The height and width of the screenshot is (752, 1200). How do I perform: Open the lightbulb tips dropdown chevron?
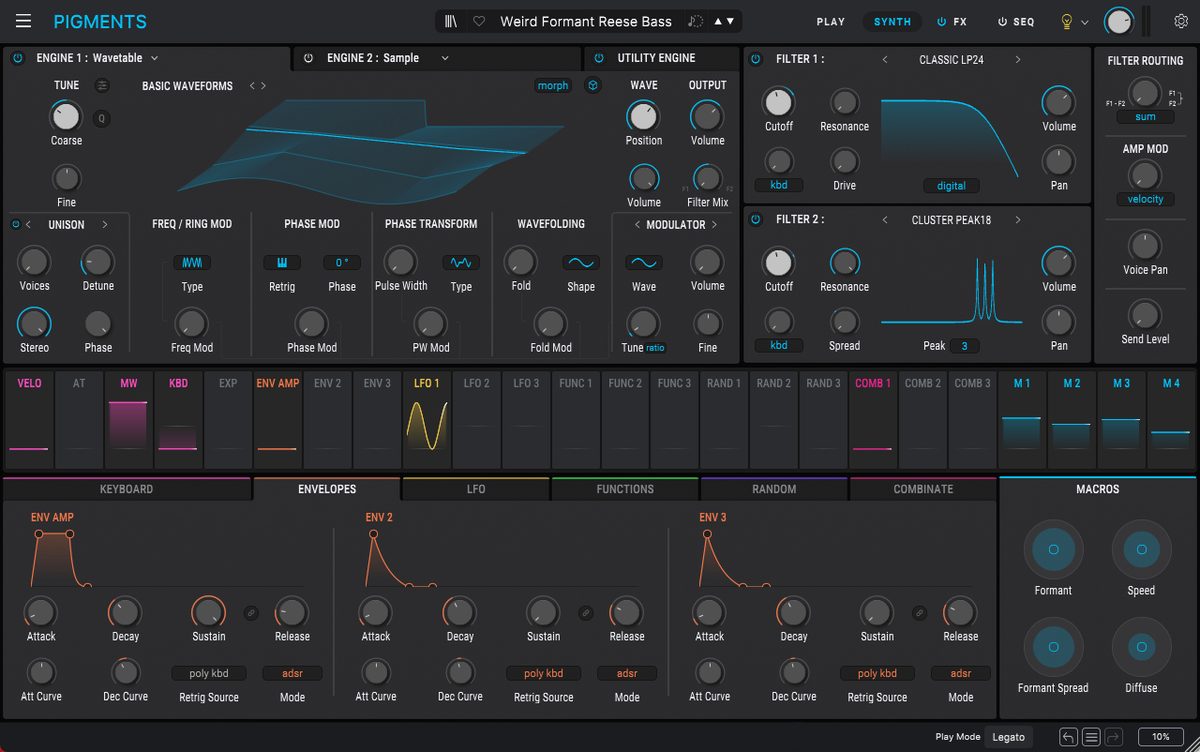pos(1085,22)
